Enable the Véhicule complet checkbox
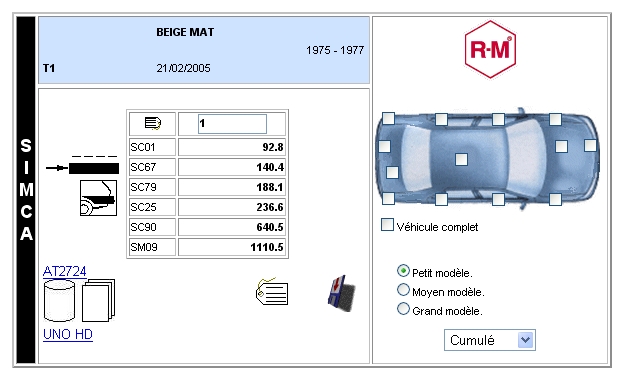 (x=387, y=225)
